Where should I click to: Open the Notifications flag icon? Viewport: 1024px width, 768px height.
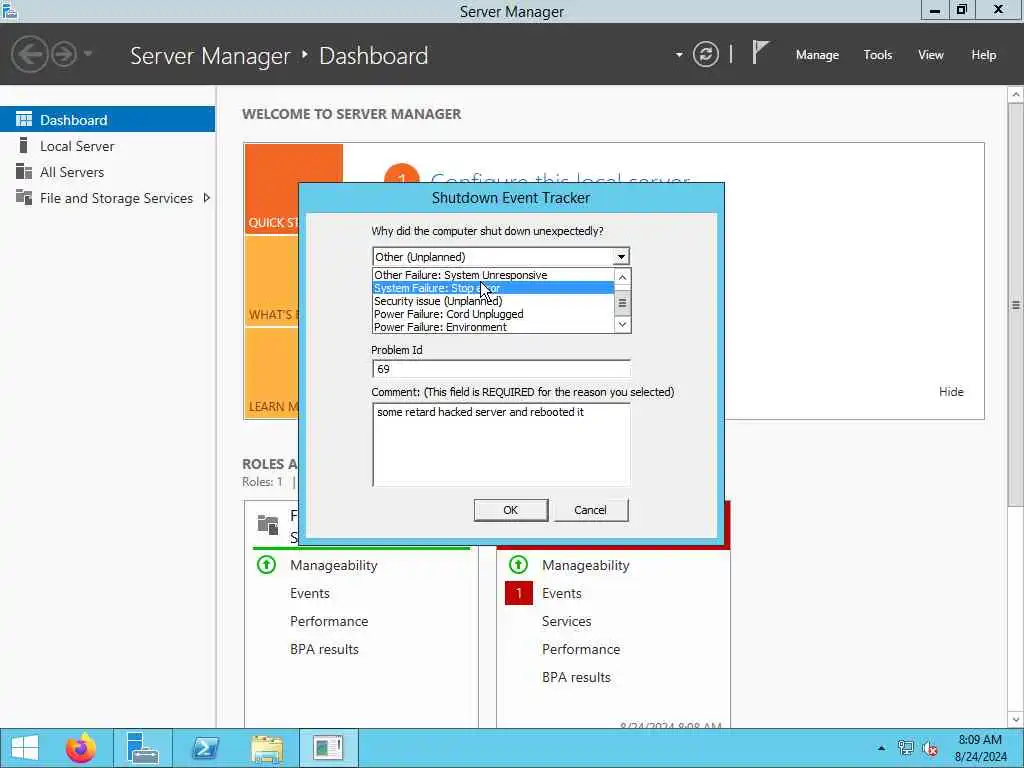(x=760, y=53)
